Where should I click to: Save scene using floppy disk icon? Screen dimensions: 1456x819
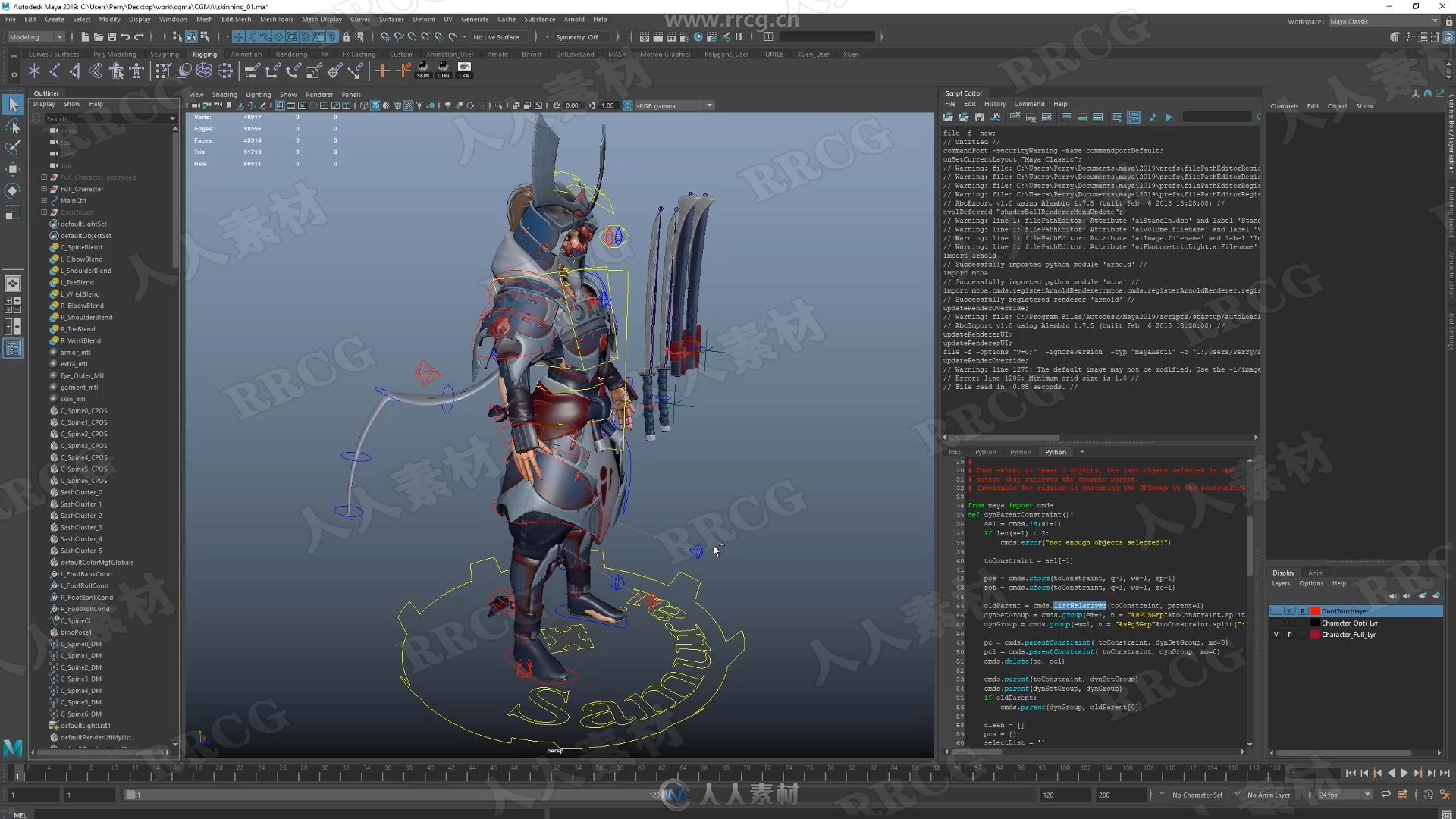(x=112, y=36)
